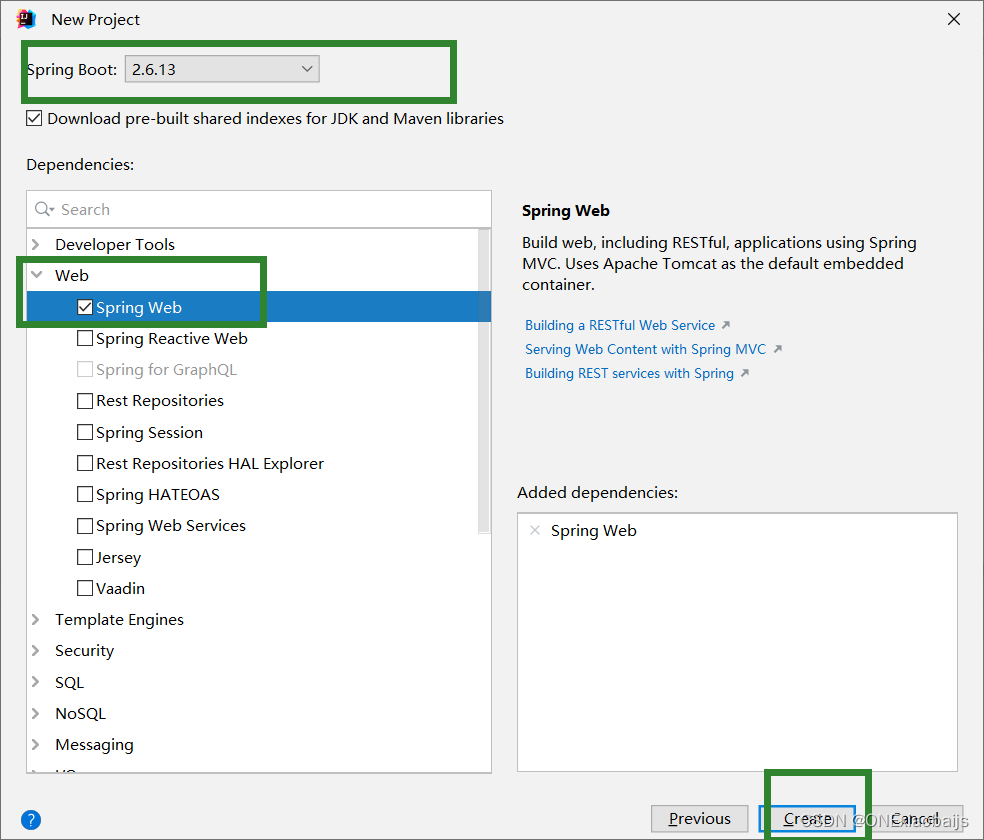Select the NoSQL row label
984x840 pixels.
[80, 713]
